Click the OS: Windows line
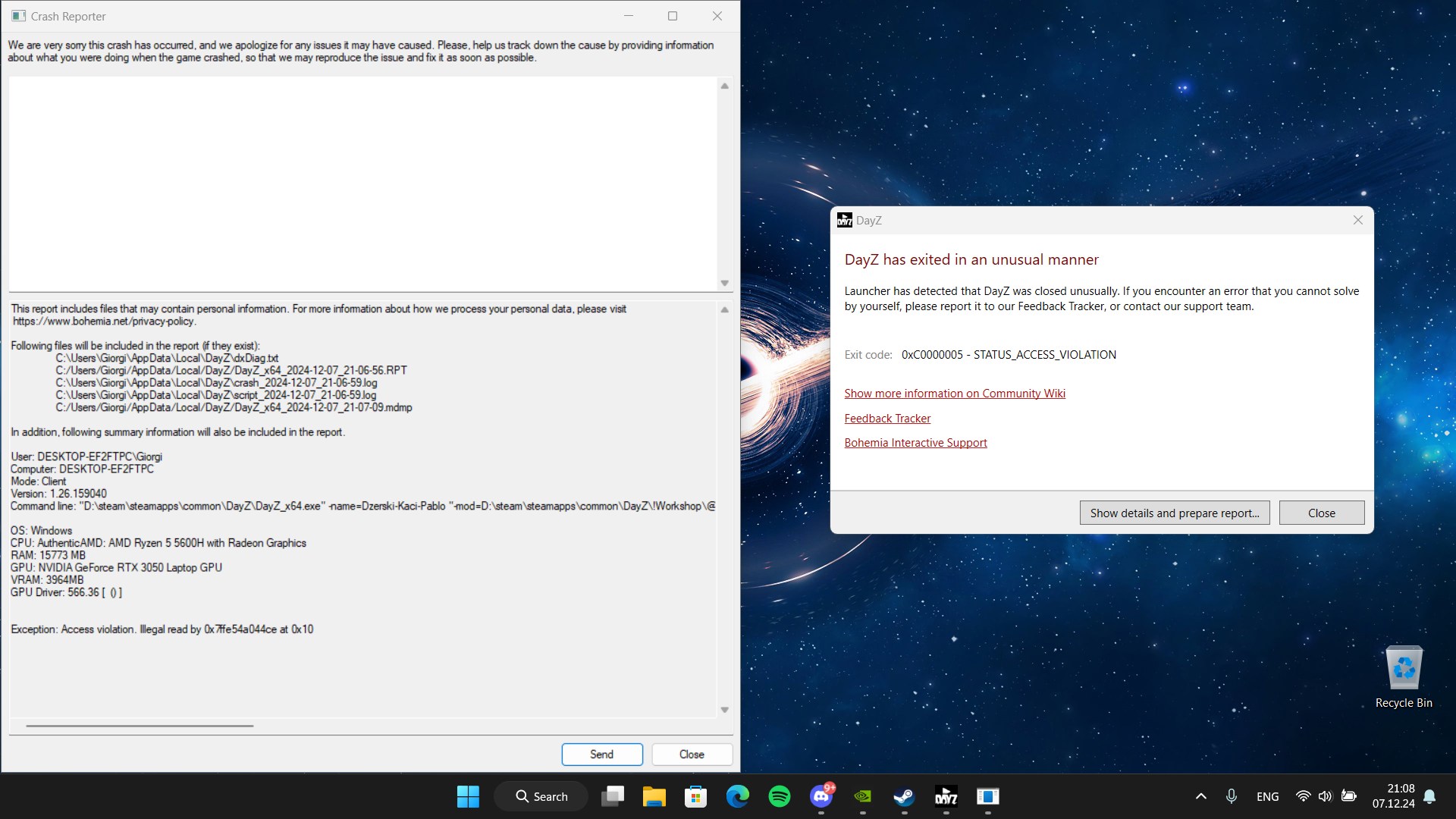This screenshot has width=1456, height=819. point(41,531)
